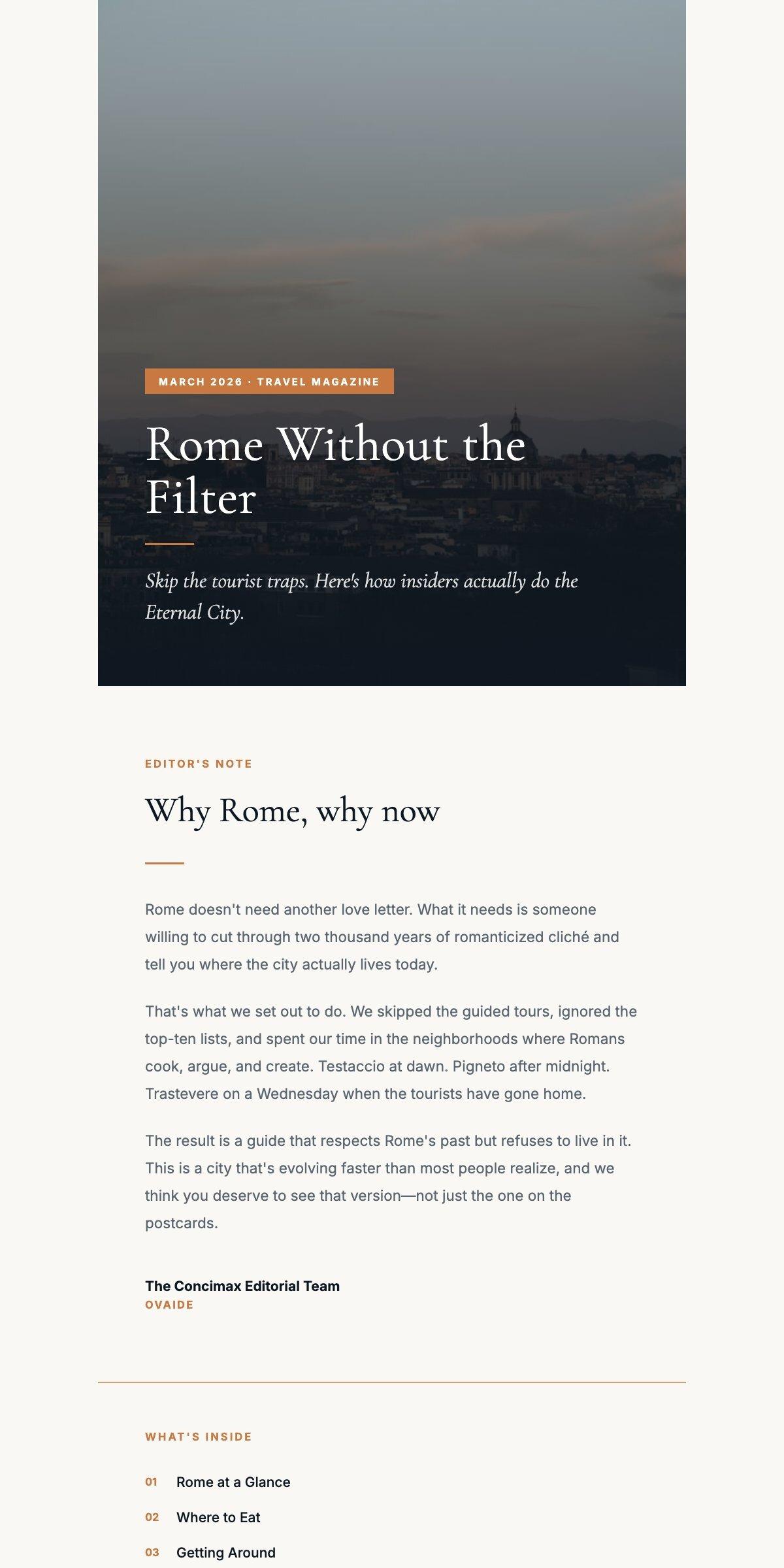Click the number 01 contents marker
This screenshot has width=784, height=1568.
[x=151, y=1482]
